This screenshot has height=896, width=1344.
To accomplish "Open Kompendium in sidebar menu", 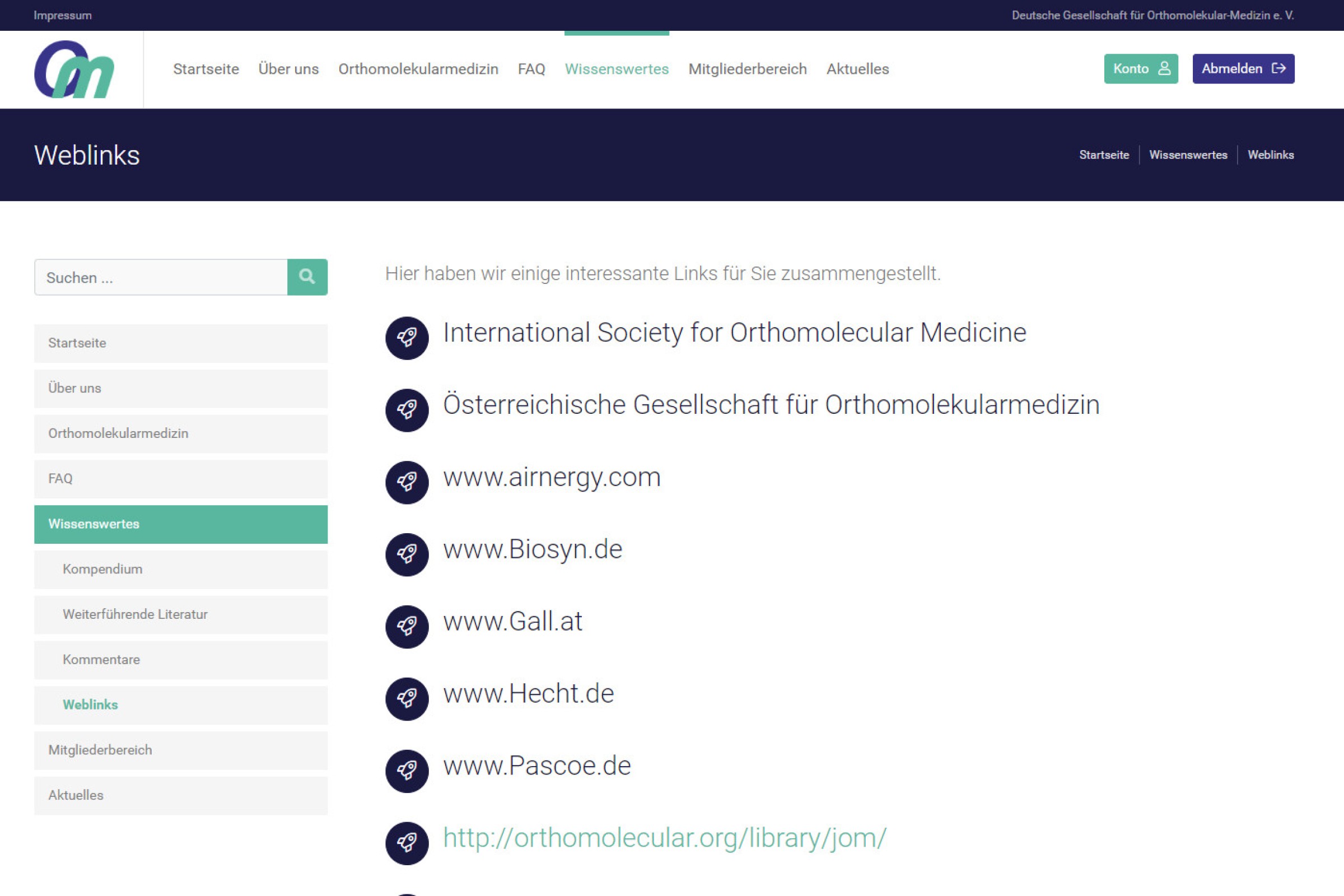I will 103,569.
